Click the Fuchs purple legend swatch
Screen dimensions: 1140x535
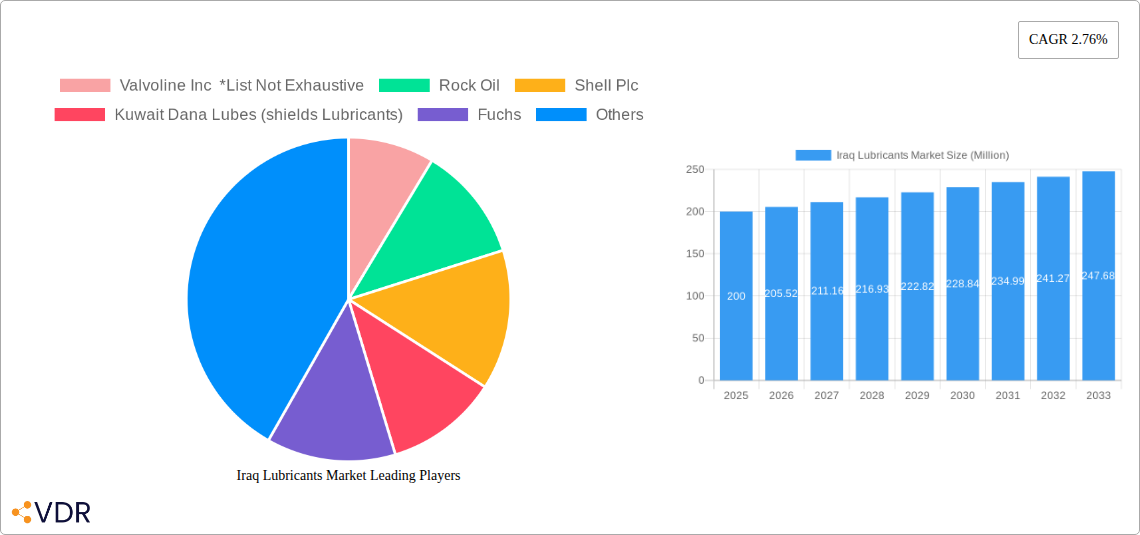pos(443,114)
